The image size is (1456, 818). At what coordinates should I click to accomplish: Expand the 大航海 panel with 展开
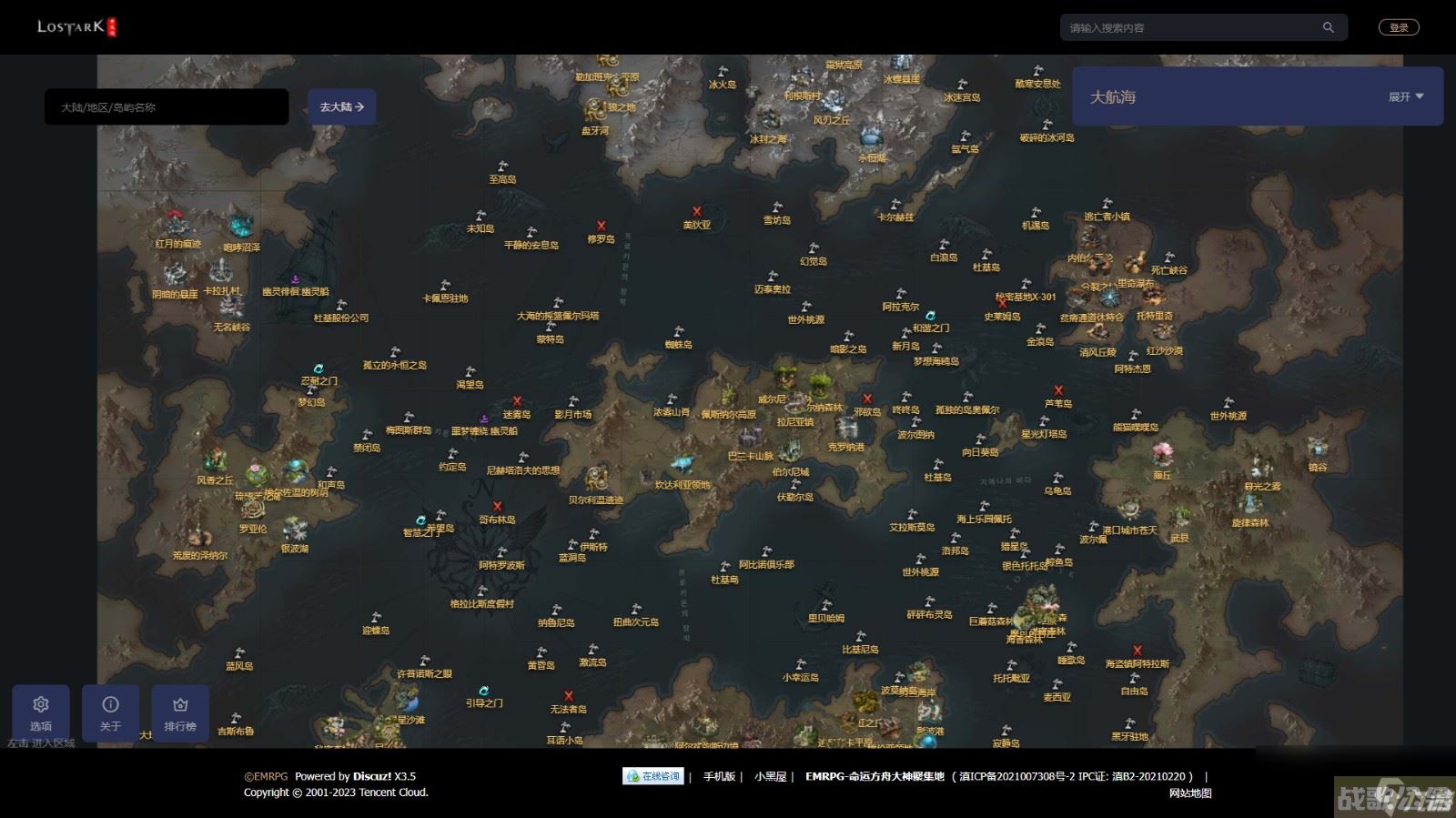click(x=1406, y=96)
